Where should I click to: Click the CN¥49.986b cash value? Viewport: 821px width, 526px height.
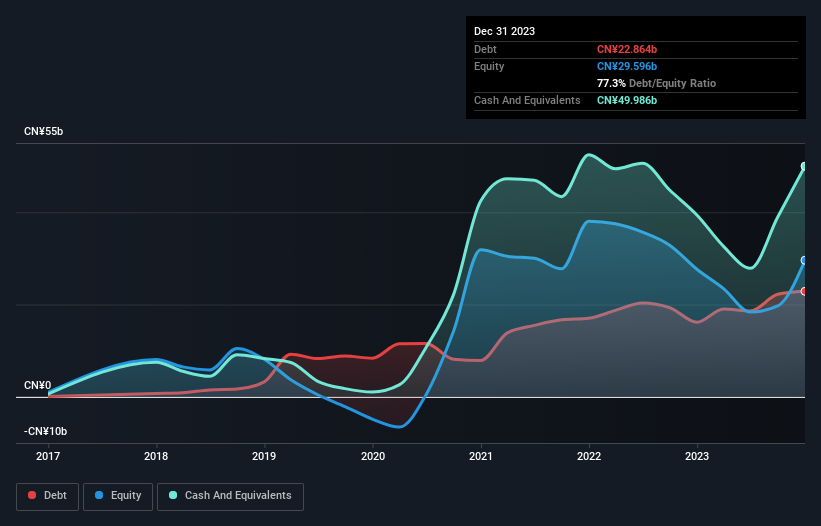pyautogui.click(x=627, y=100)
